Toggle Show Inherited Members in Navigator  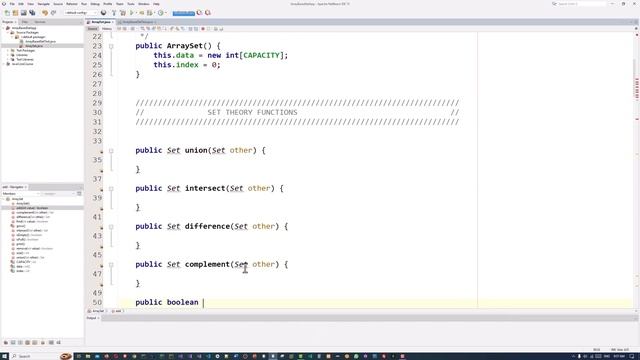click(6, 343)
